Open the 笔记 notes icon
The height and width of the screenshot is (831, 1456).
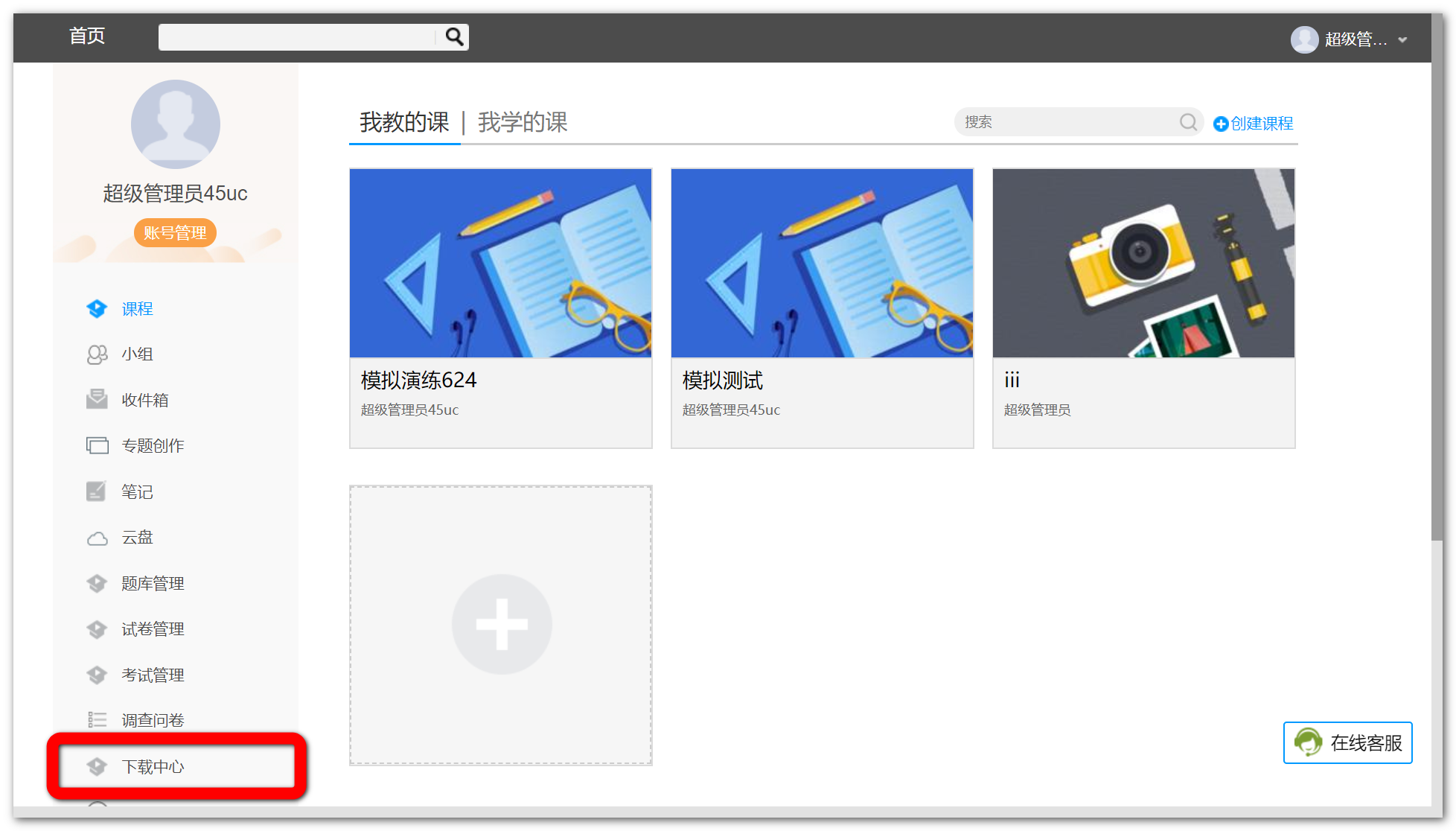(x=97, y=491)
